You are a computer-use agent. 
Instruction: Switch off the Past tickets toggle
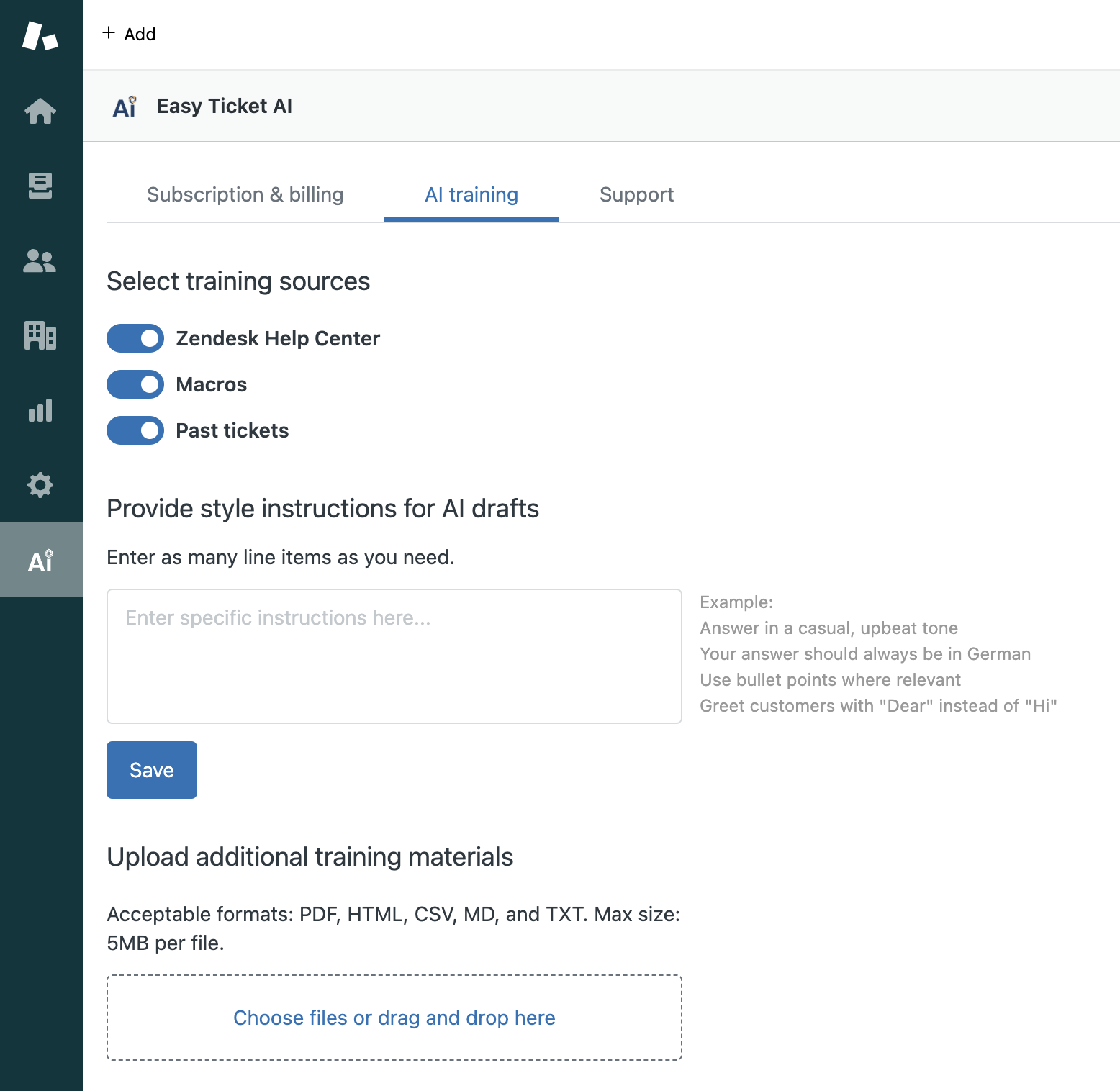click(135, 430)
